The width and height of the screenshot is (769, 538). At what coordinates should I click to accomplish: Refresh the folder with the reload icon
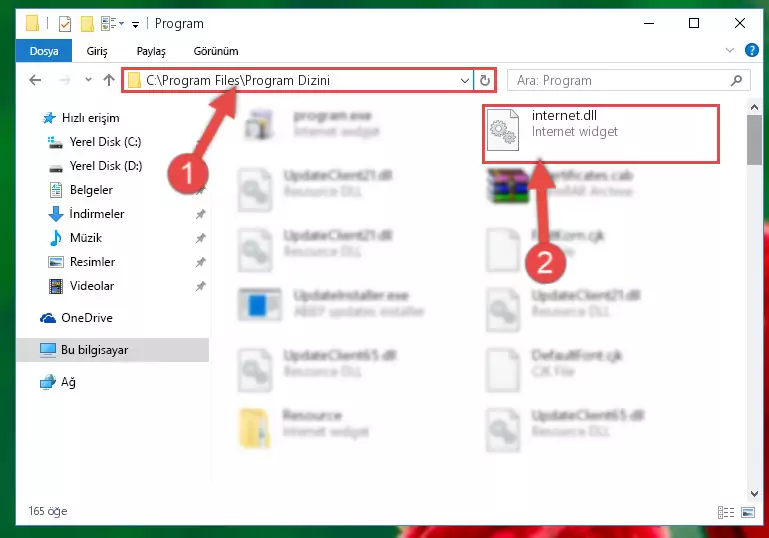[485, 80]
